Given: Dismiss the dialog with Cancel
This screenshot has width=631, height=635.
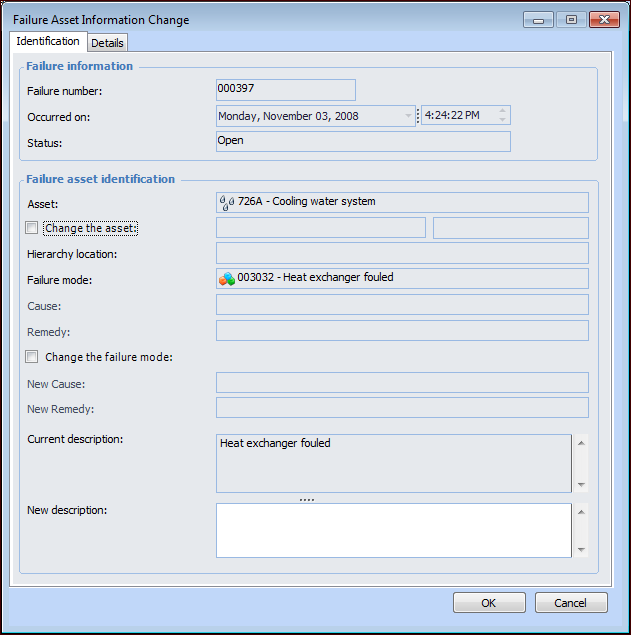Looking at the screenshot, I should coord(571,603).
